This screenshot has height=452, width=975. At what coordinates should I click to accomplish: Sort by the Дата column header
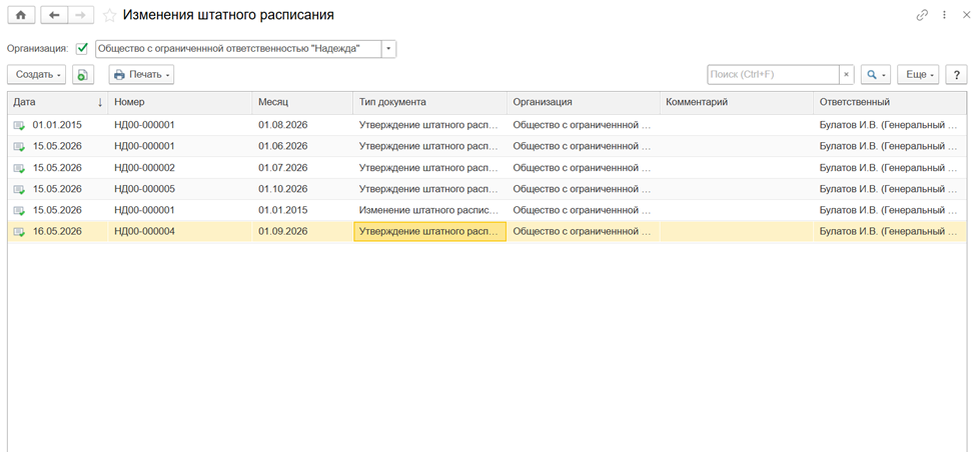(x=58, y=103)
